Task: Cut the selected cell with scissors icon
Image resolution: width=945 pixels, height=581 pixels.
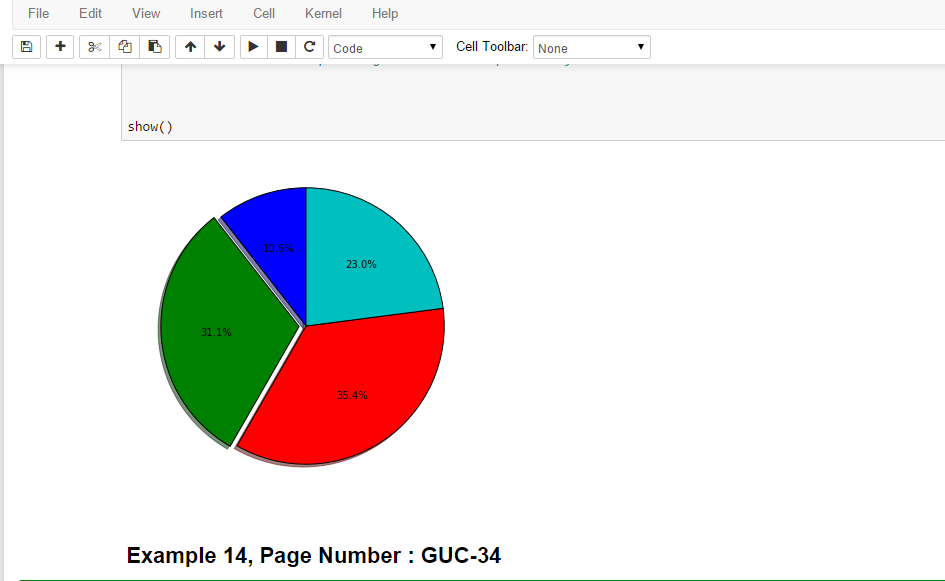Action: click(95, 47)
